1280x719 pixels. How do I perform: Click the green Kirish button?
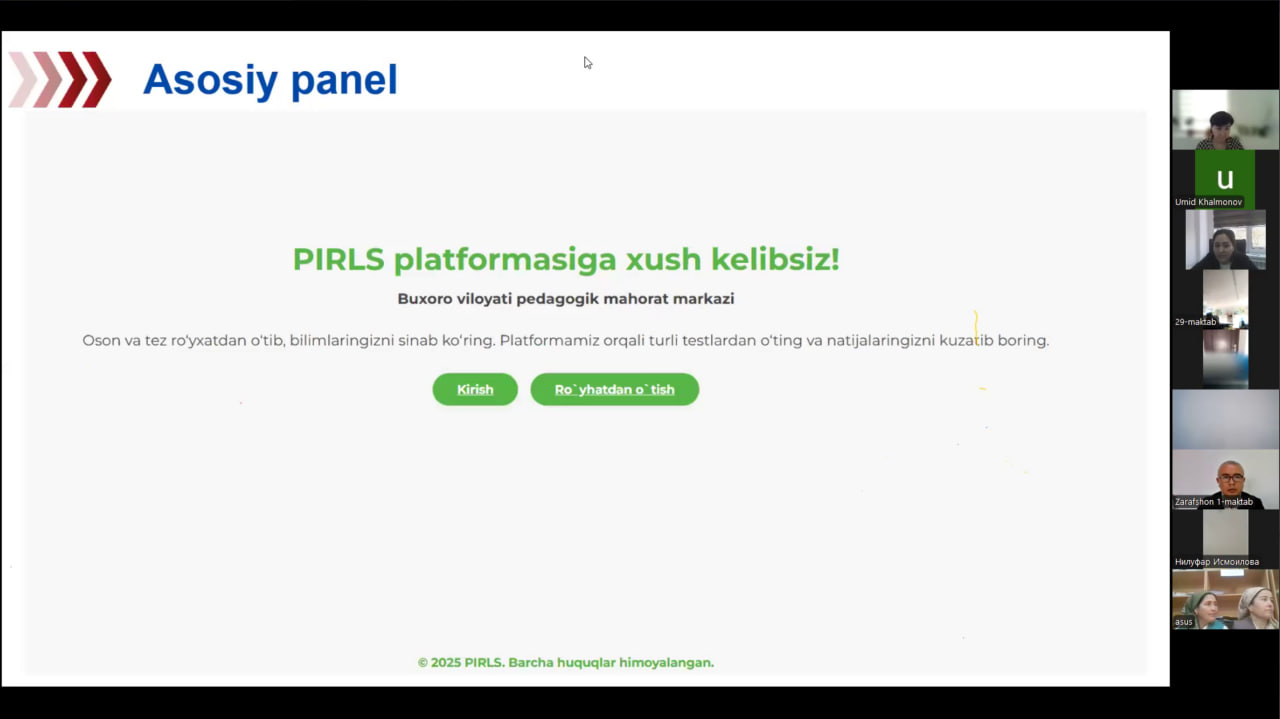tap(475, 389)
